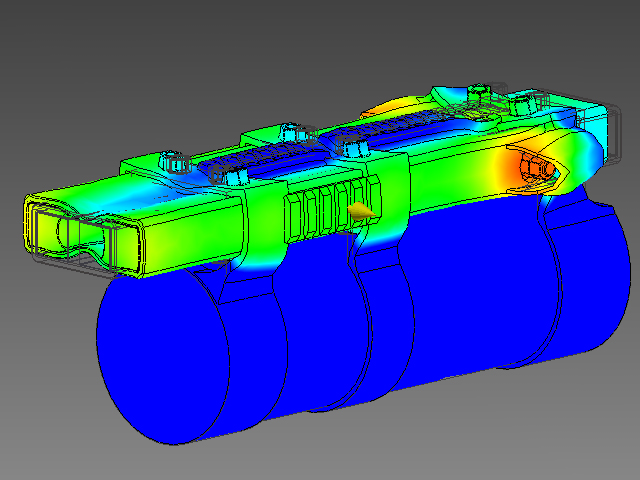Click the yellow cone load arrow
The width and height of the screenshot is (640, 480).
coord(360,210)
